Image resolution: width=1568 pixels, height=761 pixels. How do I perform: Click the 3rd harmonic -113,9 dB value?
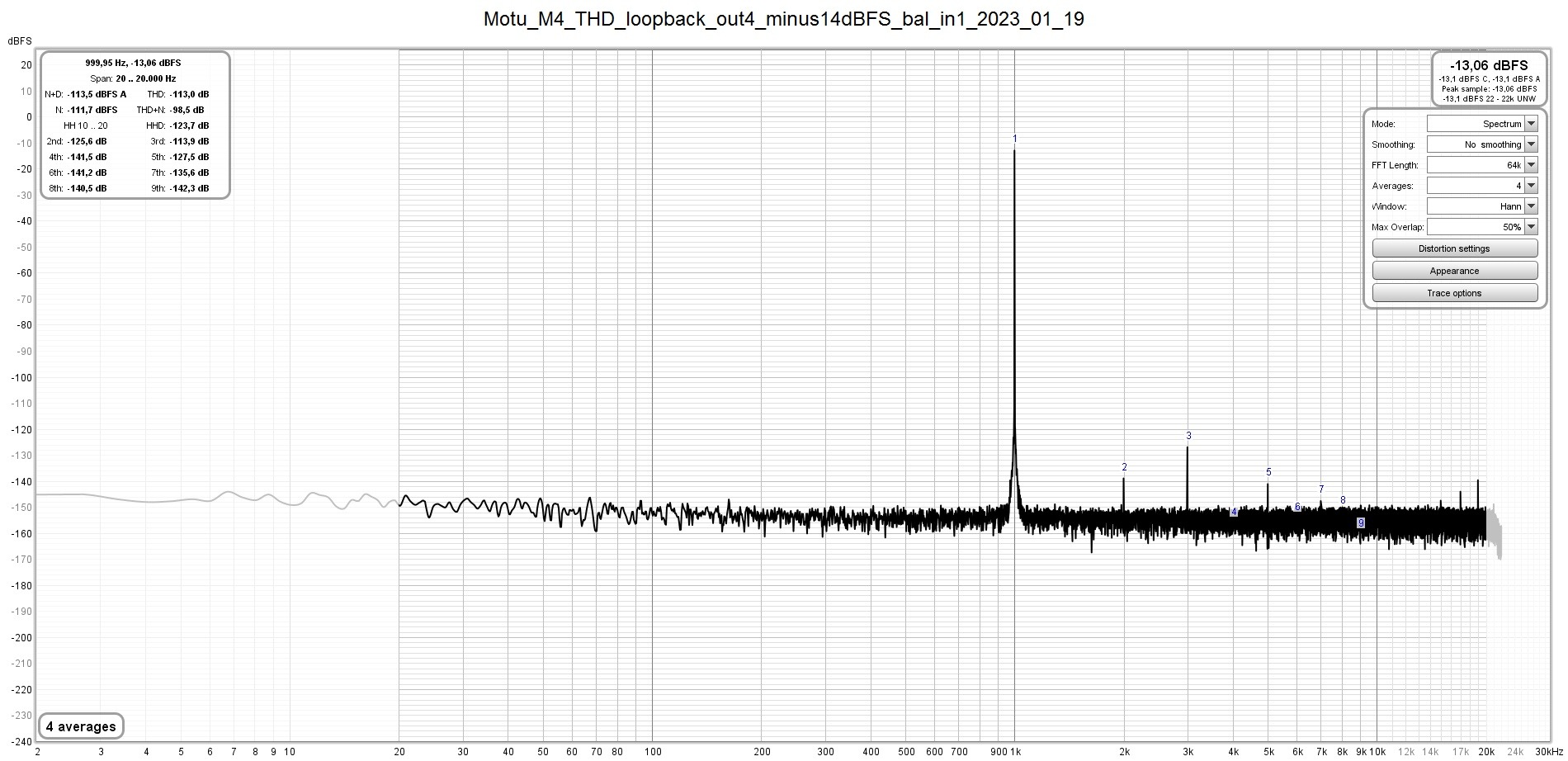(189, 141)
